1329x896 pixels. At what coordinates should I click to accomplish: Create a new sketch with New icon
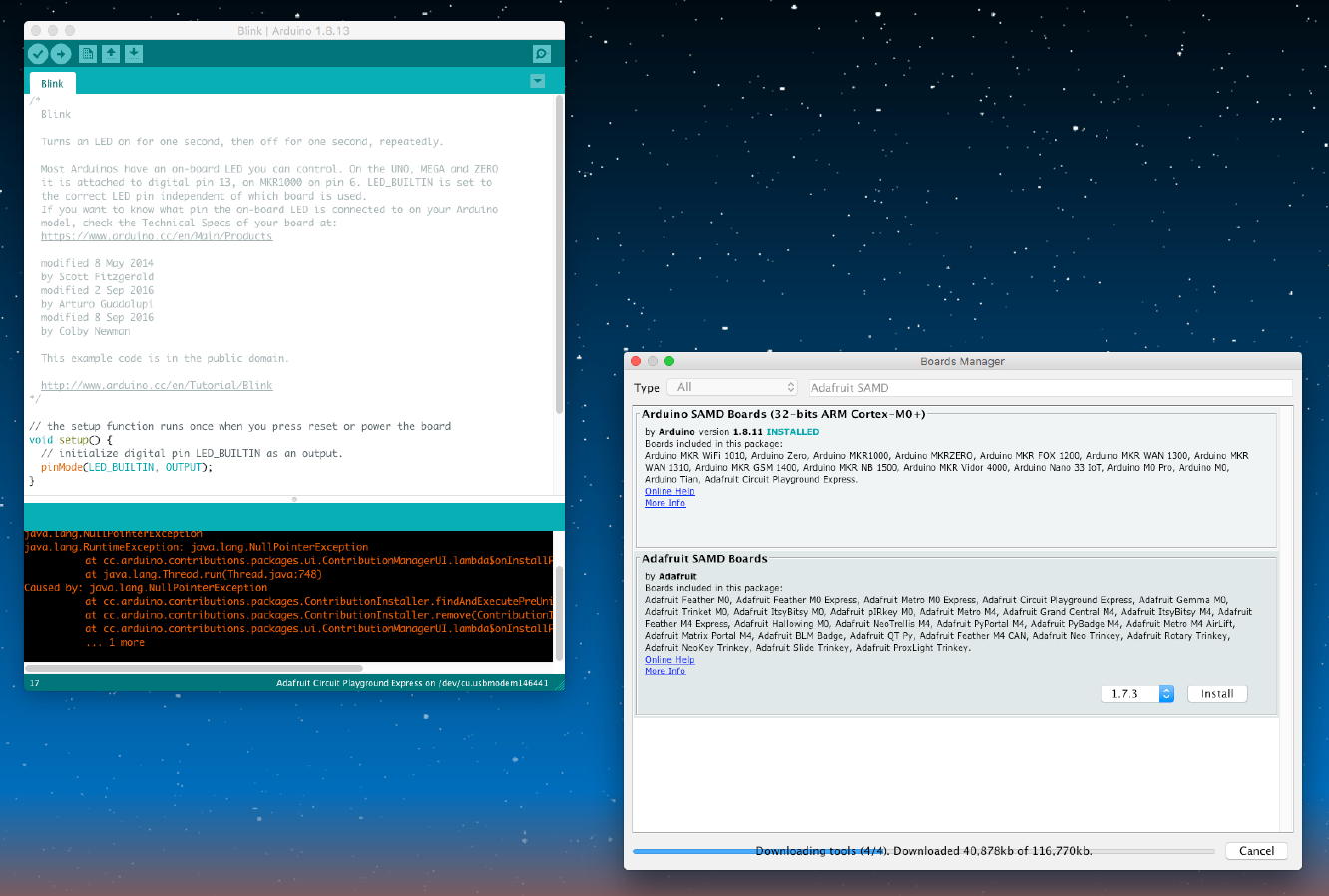[x=88, y=54]
